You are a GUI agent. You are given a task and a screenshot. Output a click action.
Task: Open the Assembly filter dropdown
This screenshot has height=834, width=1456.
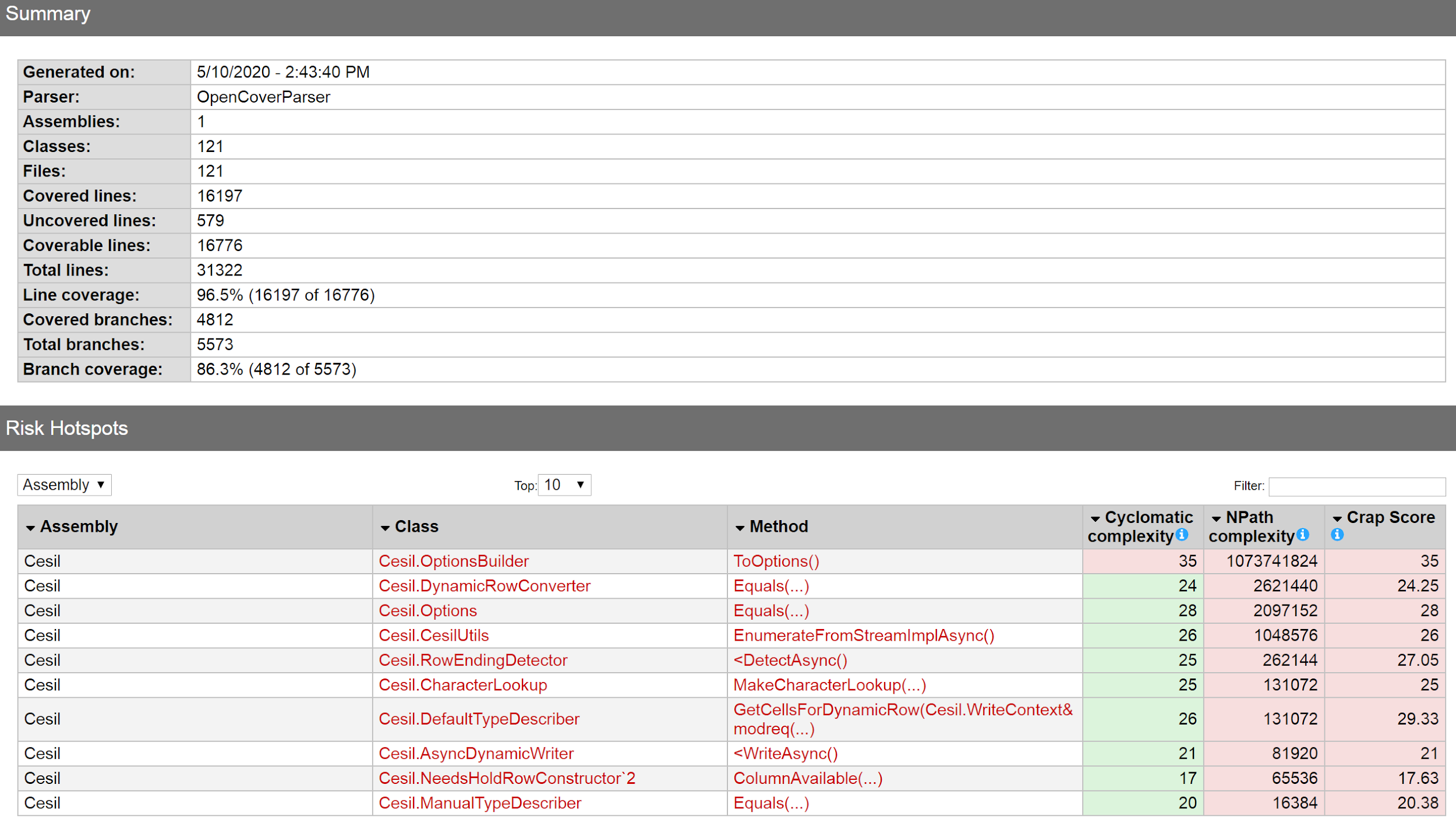coord(64,485)
